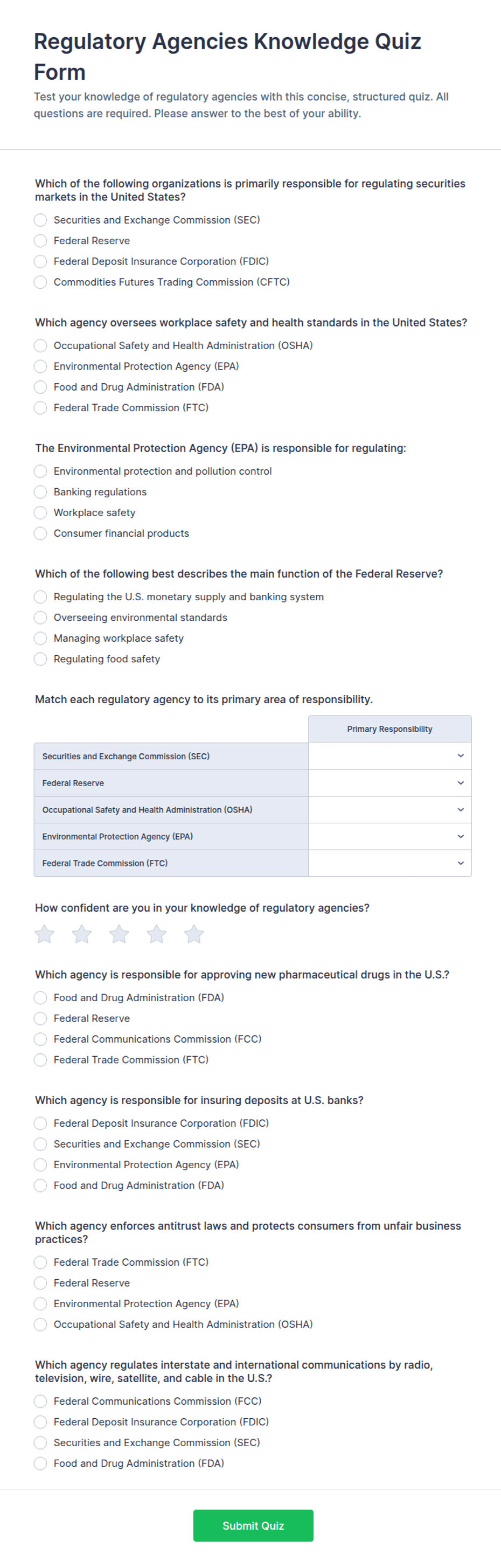Choose OSHA for workplace safety question
This screenshot has height=1568, width=501.
tap(40, 345)
